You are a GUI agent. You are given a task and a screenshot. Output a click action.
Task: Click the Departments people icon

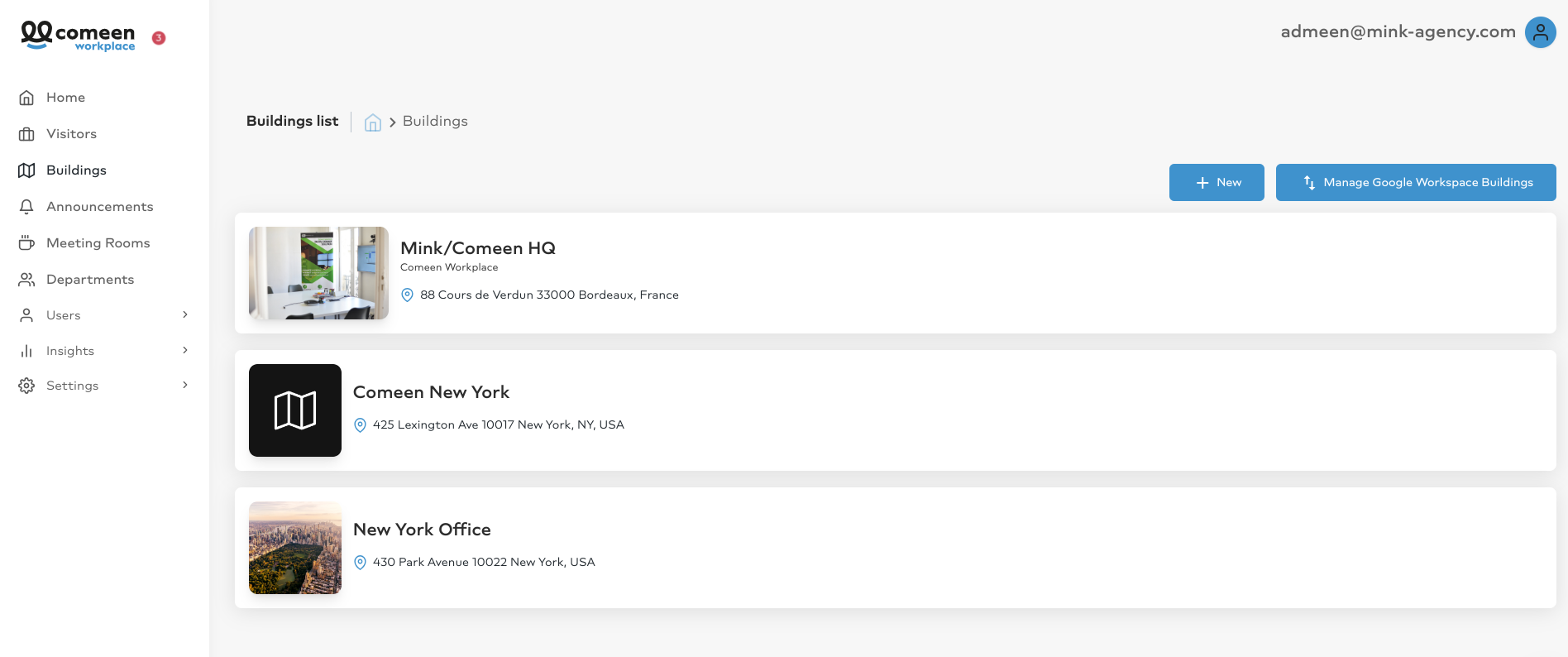pyautogui.click(x=26, y=280)
